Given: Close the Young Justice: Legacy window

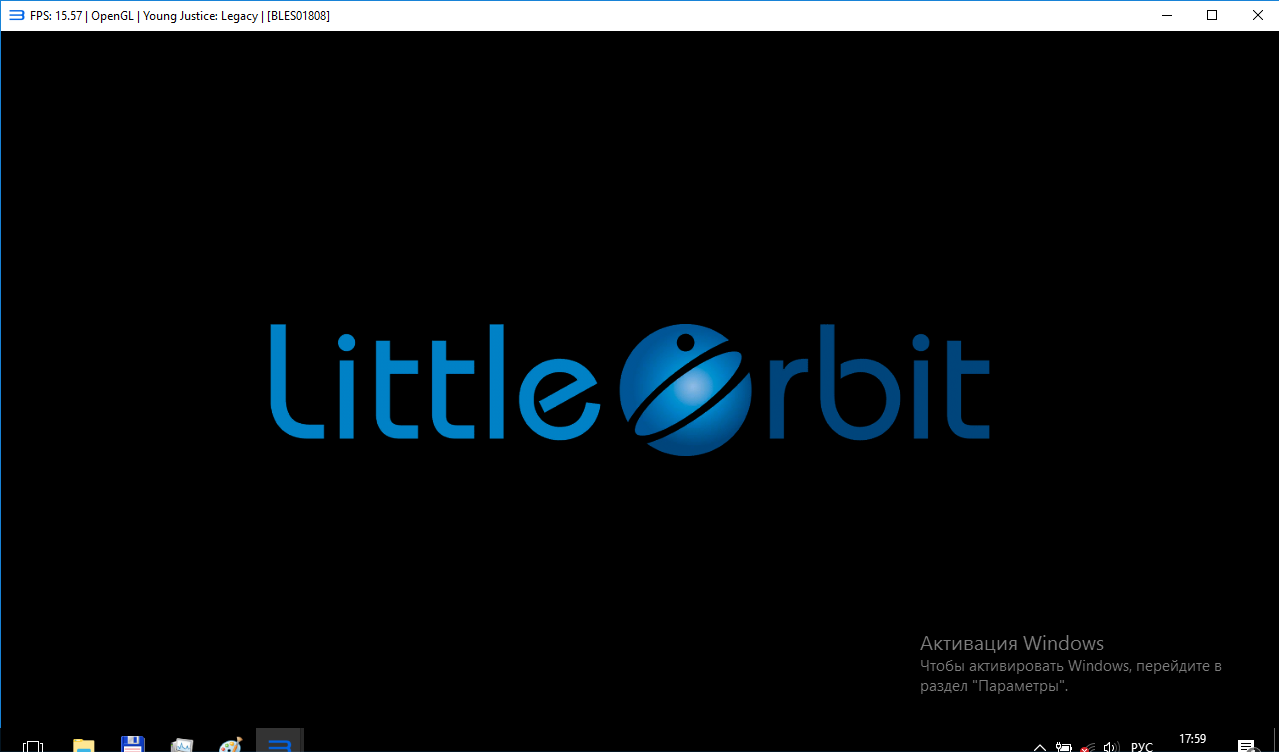Looking at the screenshot, I should (1257, 15).
